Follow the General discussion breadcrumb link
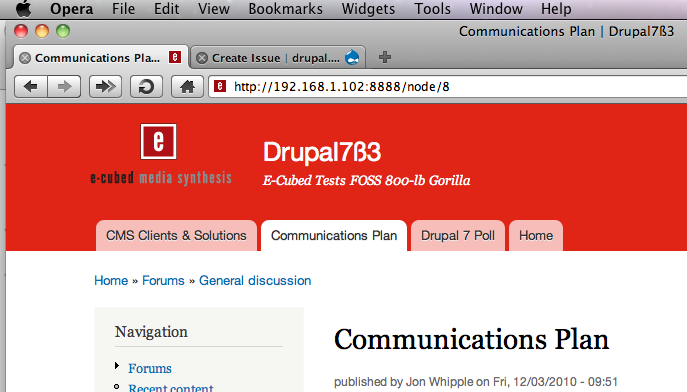Image resolution: width=687 pixels, height=392 pixels. tap(255, 281)
